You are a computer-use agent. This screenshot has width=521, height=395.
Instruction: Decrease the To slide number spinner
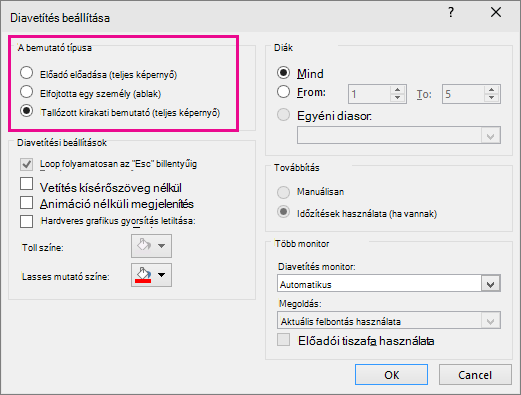pyautogui.click(x=492, y=98)
